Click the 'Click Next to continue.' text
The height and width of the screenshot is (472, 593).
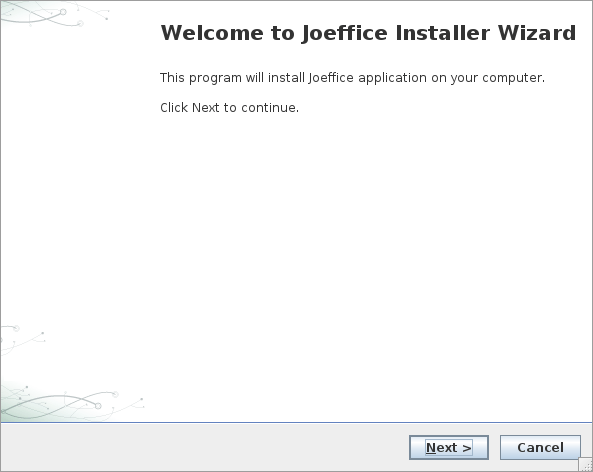click(x=229, y=107)
